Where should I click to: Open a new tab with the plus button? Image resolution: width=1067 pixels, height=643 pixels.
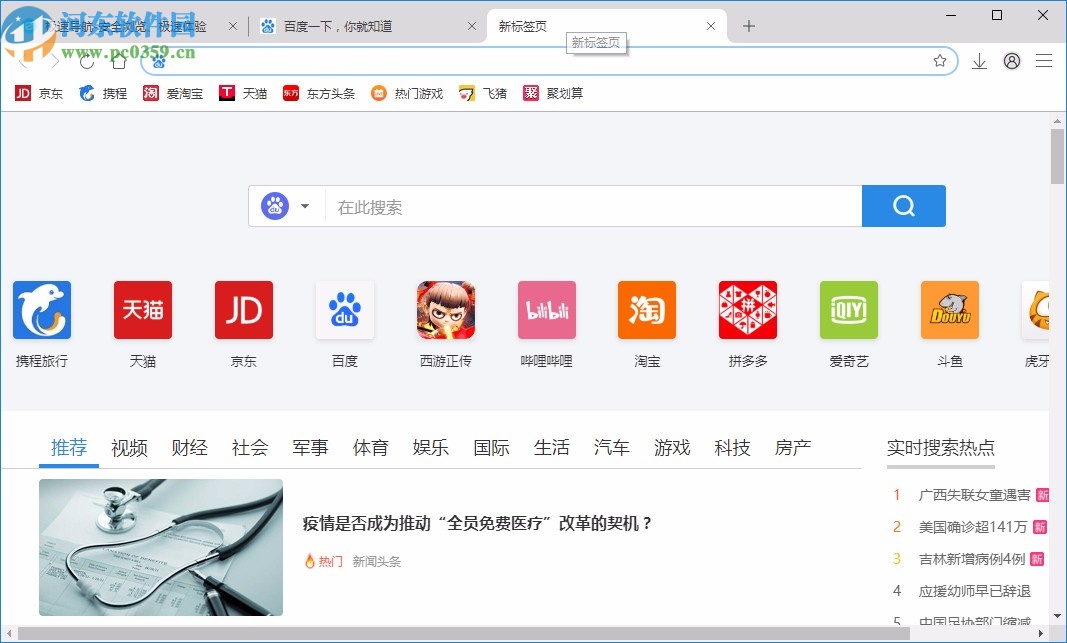[x=748, y=26]
